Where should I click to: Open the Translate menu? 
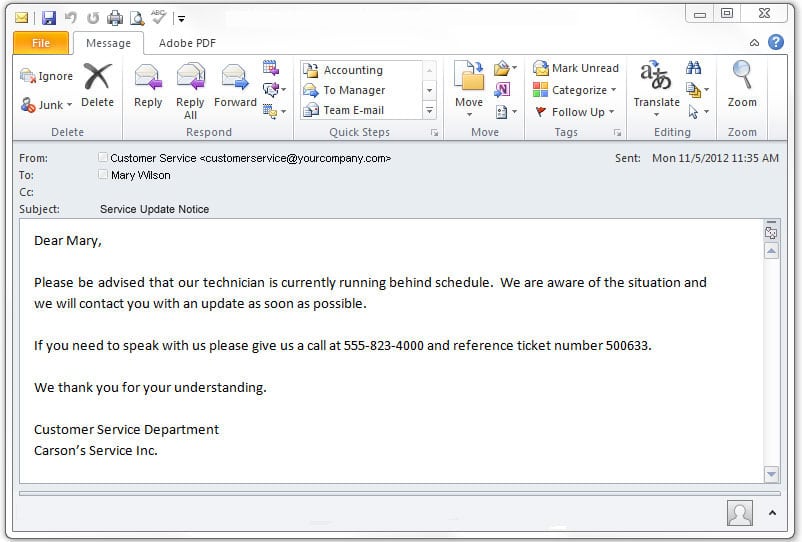coord(656,89)
